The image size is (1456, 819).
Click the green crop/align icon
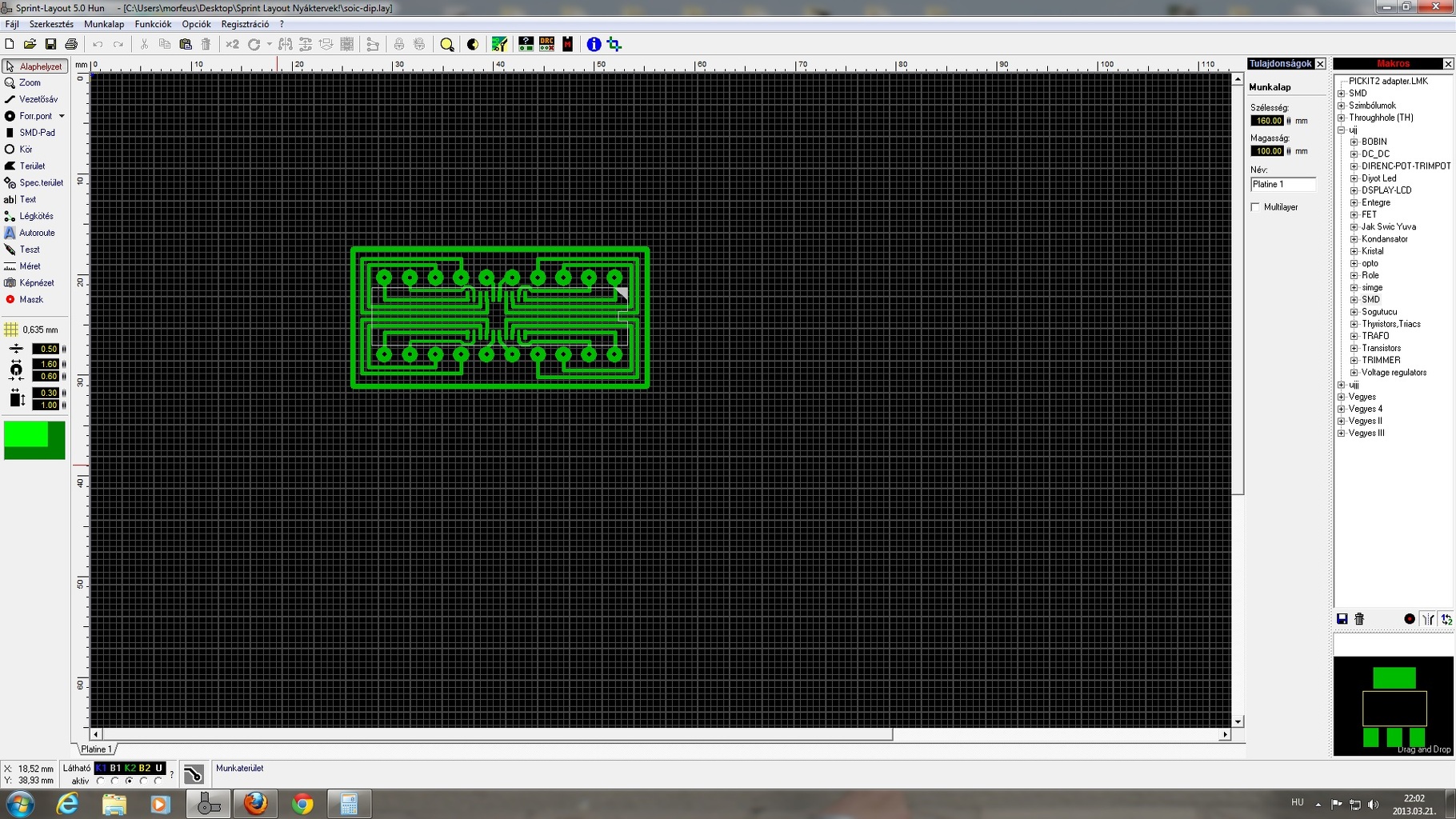[x=614, y=45]
